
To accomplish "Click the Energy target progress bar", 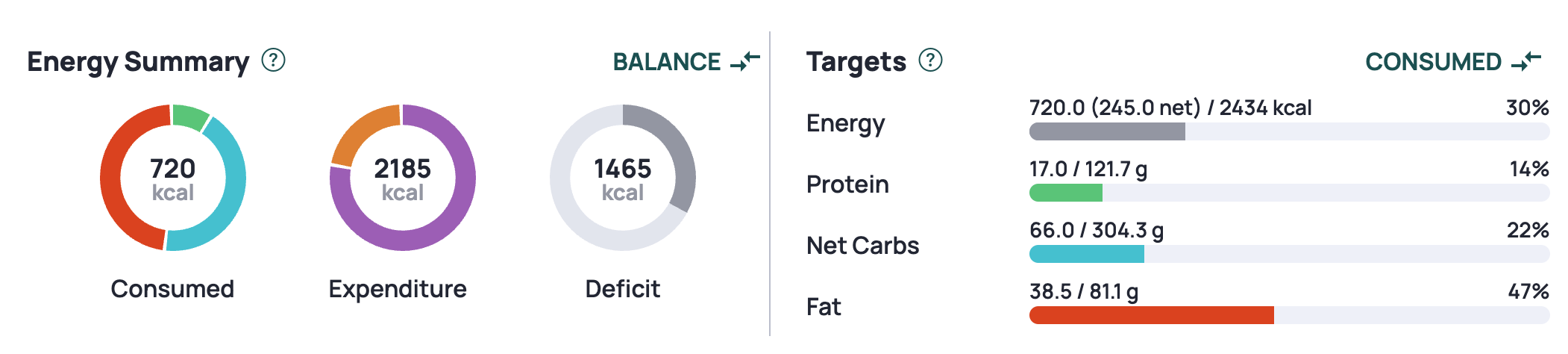I will pos(1289,131).
